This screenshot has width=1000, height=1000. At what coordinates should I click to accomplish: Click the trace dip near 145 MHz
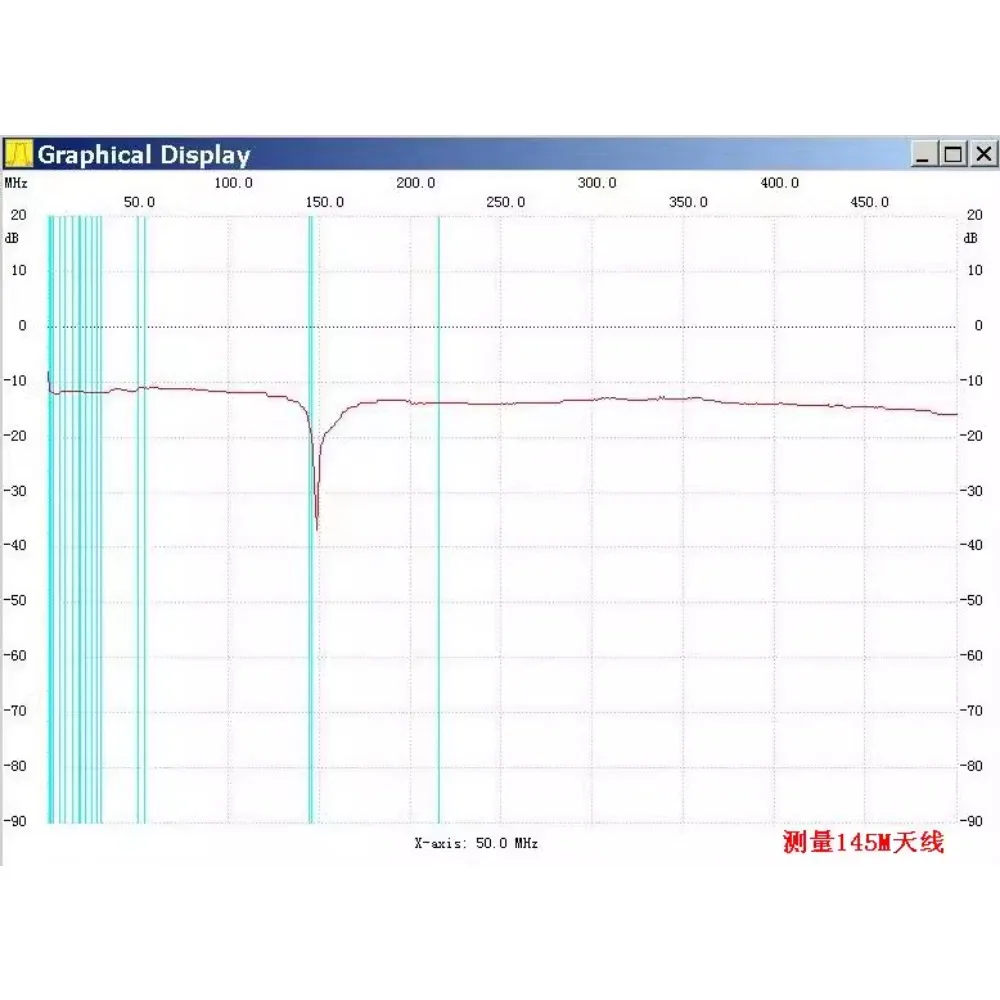pyautogui.click(x=317, y=527)
